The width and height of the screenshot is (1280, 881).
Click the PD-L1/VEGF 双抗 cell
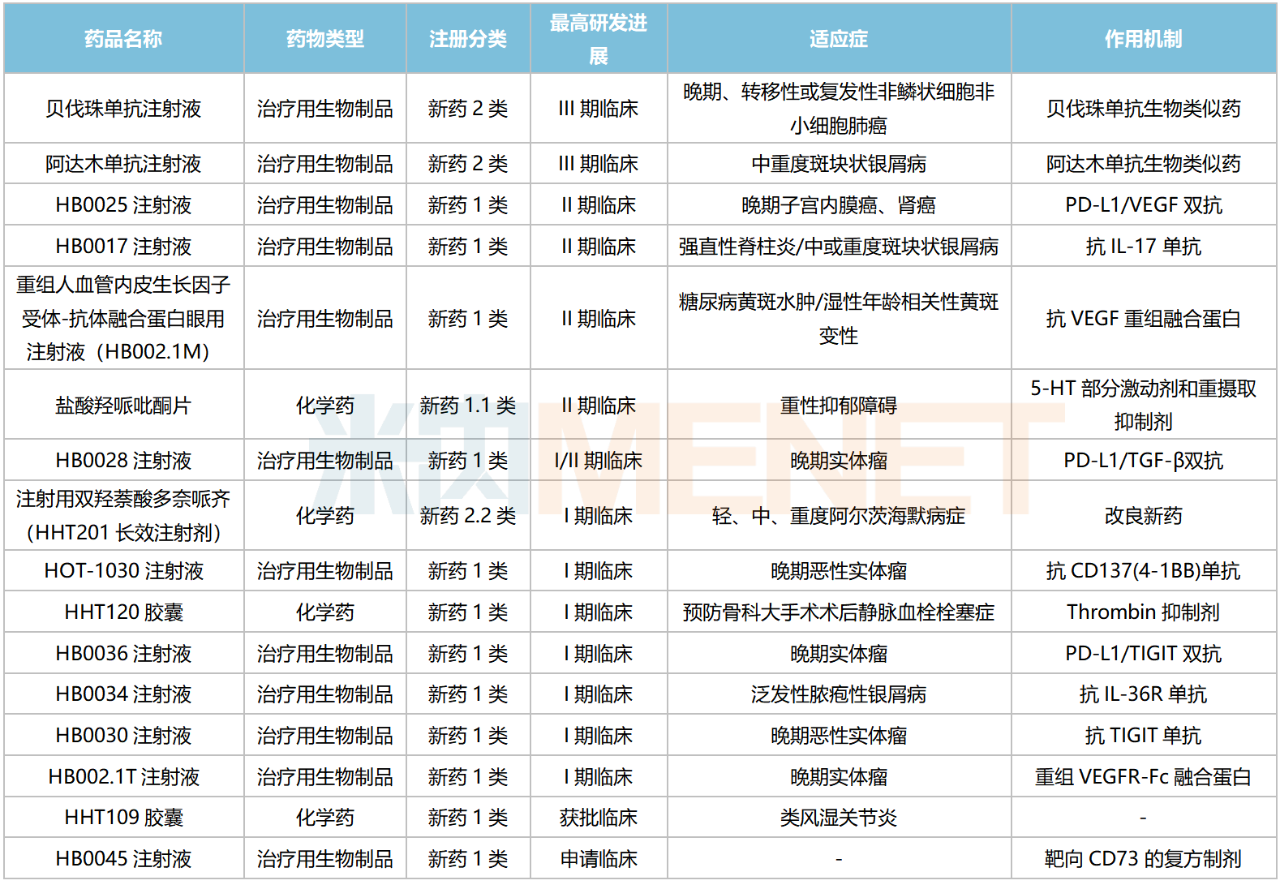point(1144,205)
